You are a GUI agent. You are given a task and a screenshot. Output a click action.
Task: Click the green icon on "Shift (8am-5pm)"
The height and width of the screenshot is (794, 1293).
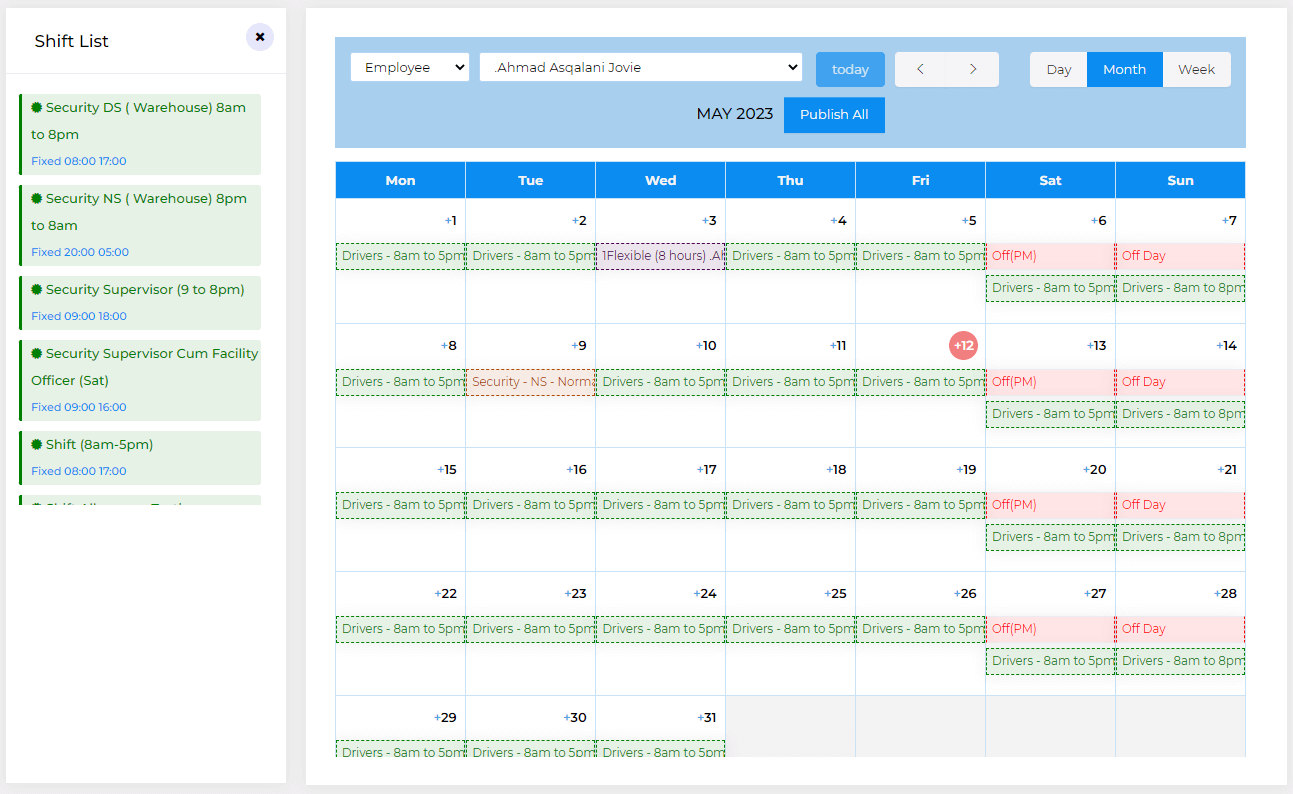click(37, 444)
